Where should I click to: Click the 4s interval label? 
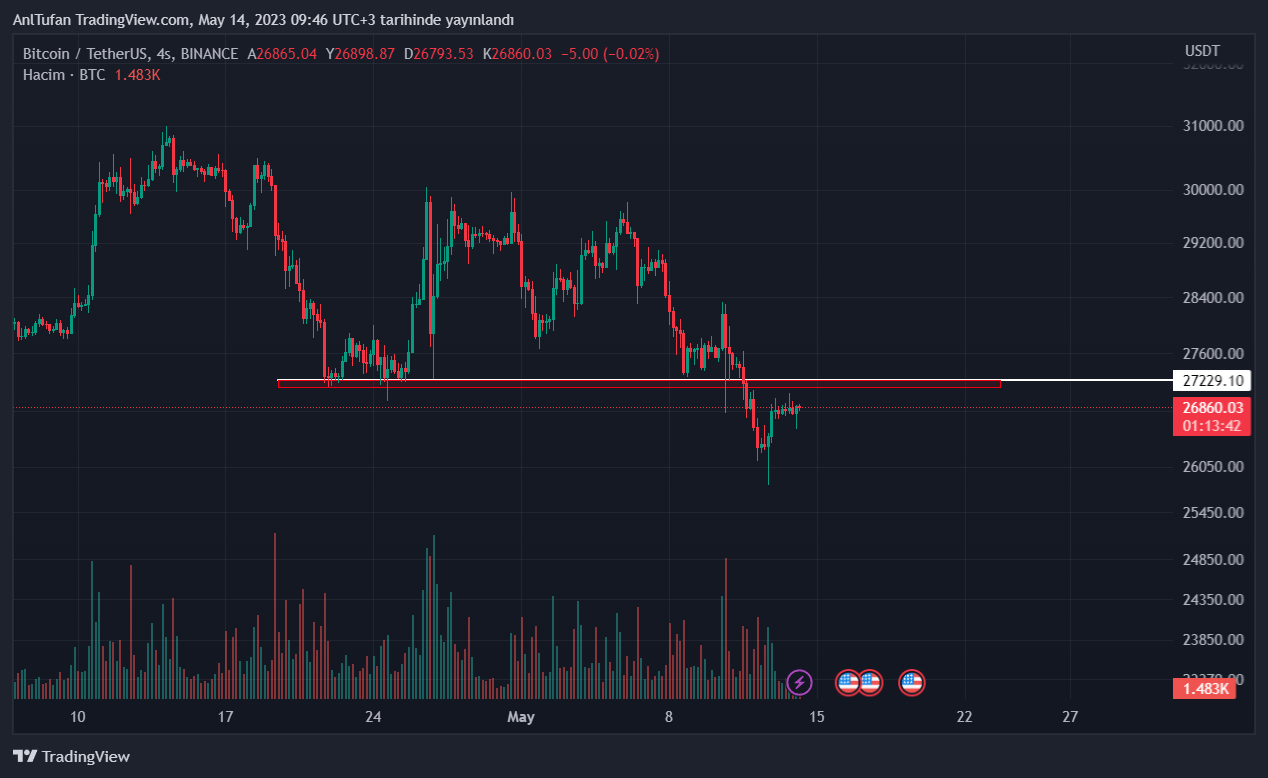tap(165, 54)
